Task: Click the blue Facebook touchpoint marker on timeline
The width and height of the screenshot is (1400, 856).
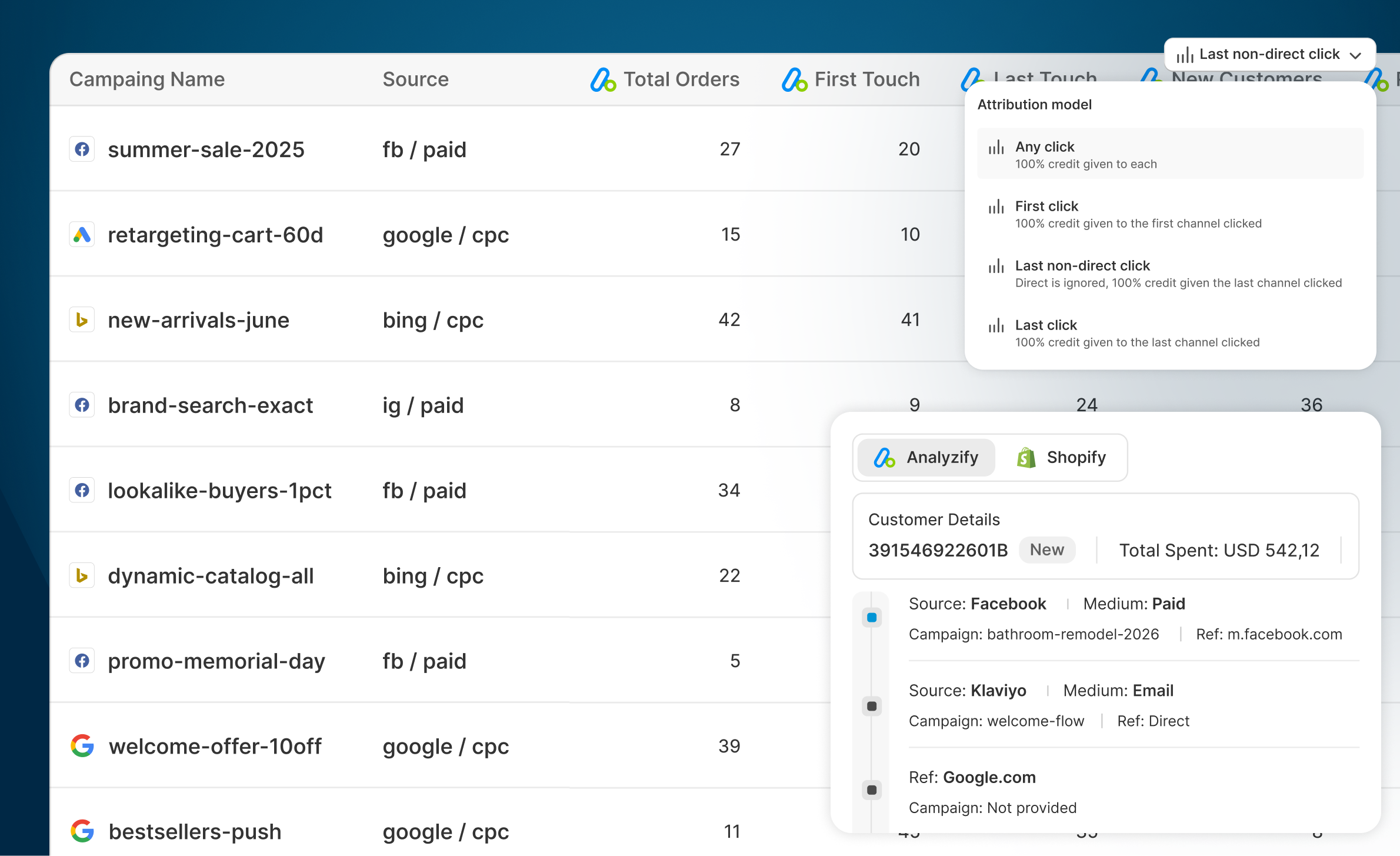Action: [x=871, y=617]
